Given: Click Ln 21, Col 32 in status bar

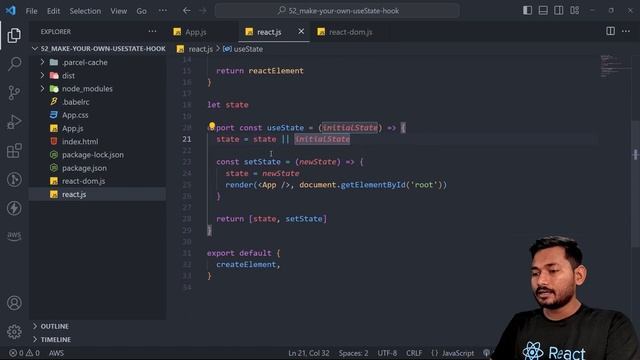Looking at the screenshot, I should coord(309,353).
